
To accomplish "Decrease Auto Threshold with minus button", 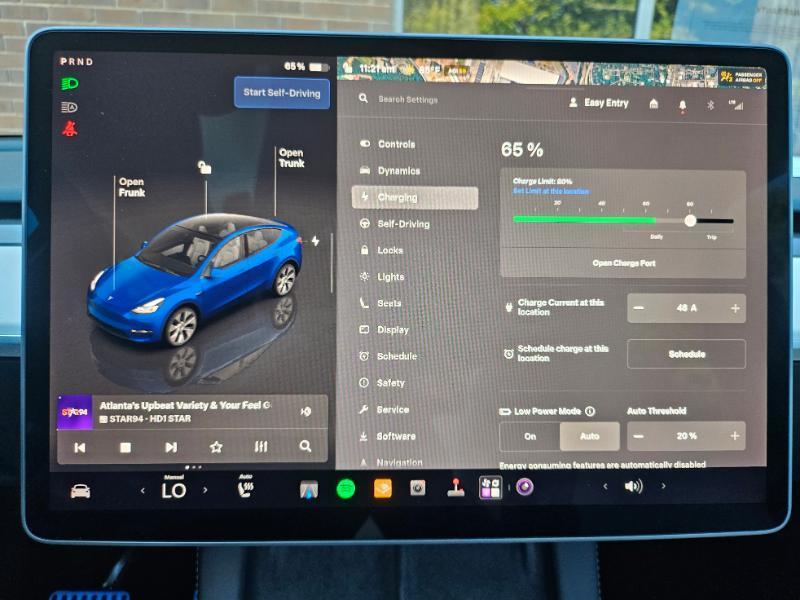I will point(638,436).
